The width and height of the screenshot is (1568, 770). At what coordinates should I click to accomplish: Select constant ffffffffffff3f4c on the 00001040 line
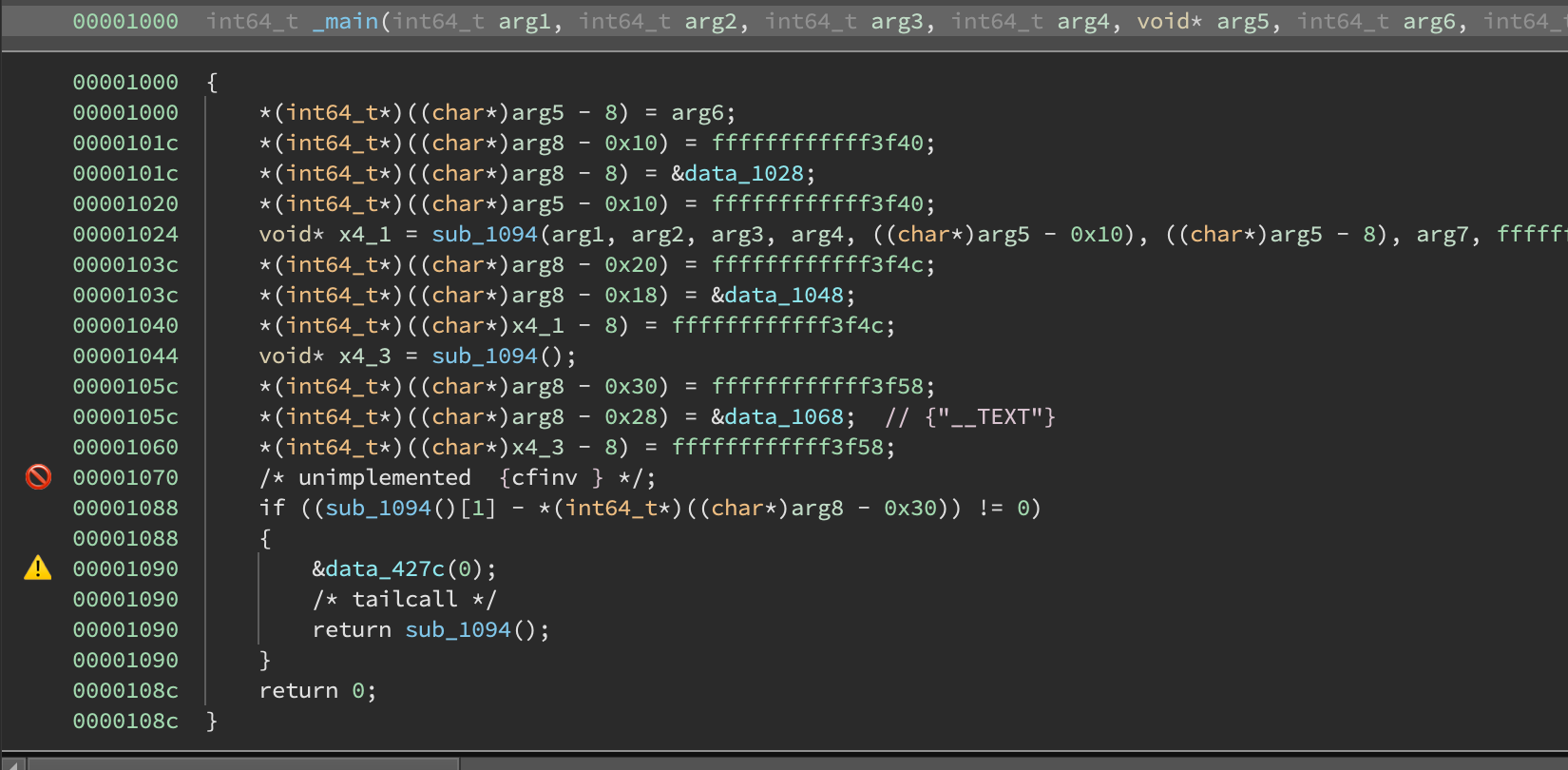pyautogui.click(x=777, y=325)
